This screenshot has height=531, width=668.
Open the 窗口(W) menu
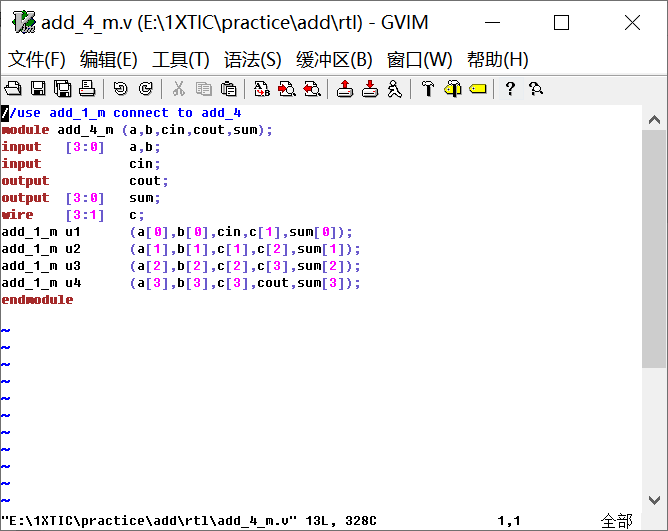pos(420,60)
